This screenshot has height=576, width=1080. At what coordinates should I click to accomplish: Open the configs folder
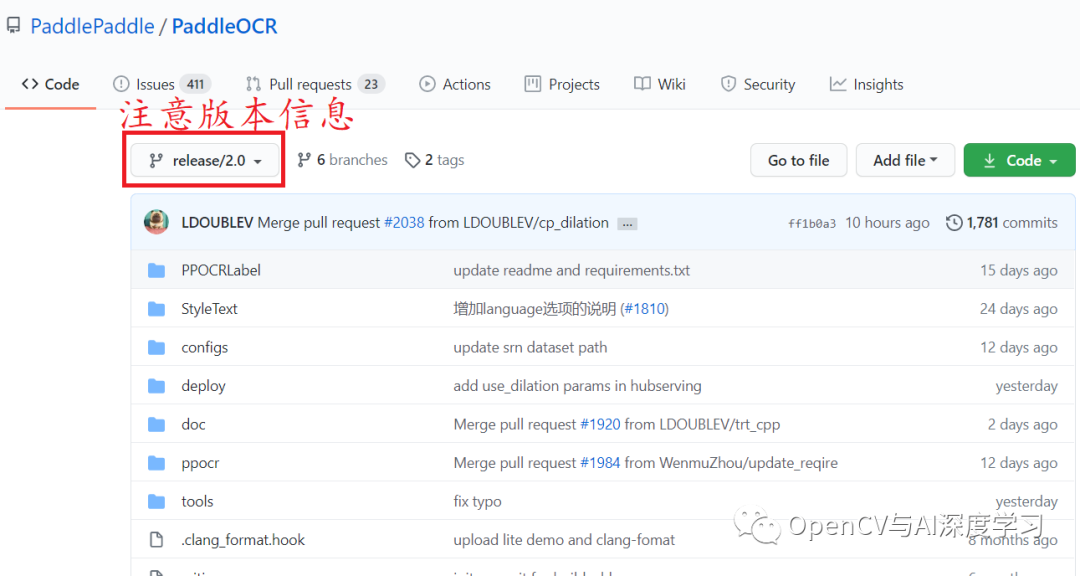(x=205, y=347)
